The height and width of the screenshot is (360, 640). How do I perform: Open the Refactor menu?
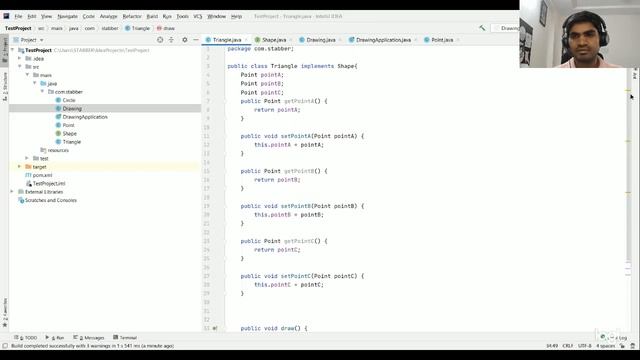(132, 16)
